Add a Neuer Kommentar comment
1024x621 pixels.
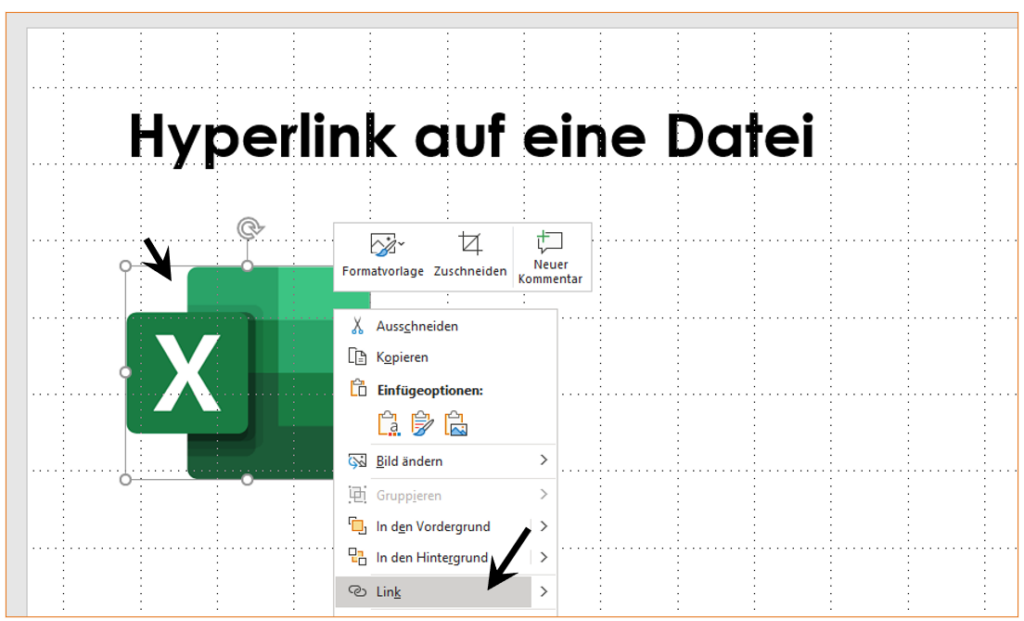click(x=550, y=257)
